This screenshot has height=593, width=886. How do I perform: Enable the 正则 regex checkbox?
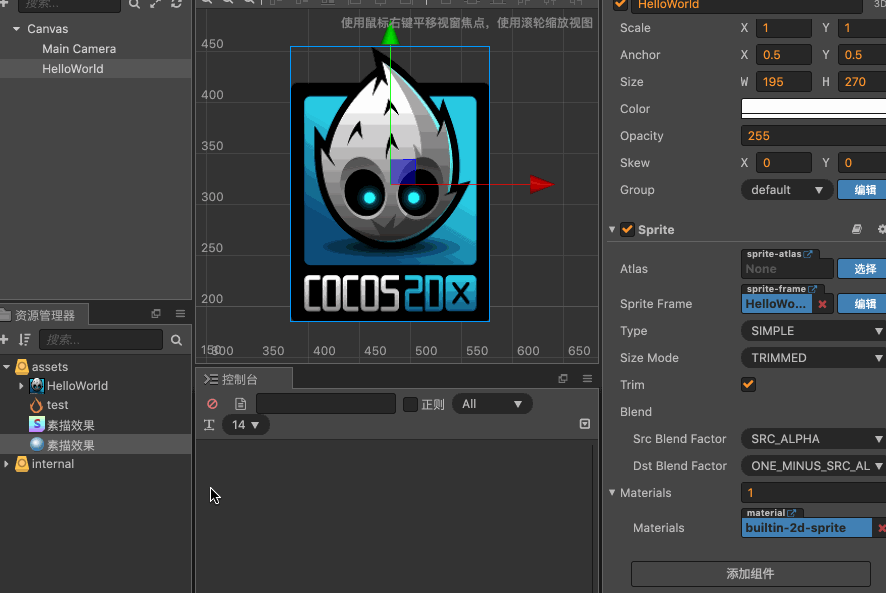[x=411, y=404]
